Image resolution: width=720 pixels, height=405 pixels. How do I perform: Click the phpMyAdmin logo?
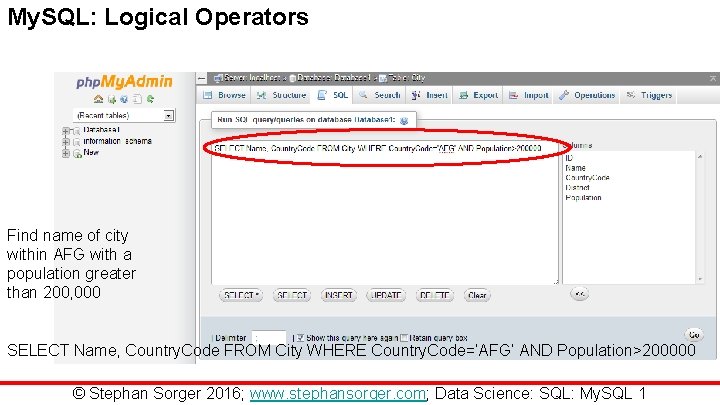coord(124,82)
